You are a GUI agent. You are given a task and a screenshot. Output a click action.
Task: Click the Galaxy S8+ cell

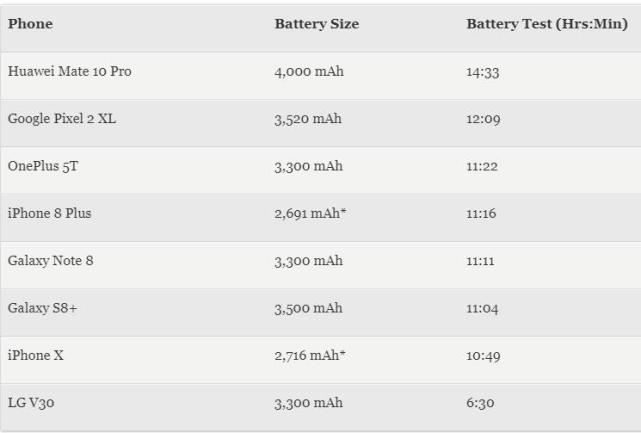click(x=42, y=308)
